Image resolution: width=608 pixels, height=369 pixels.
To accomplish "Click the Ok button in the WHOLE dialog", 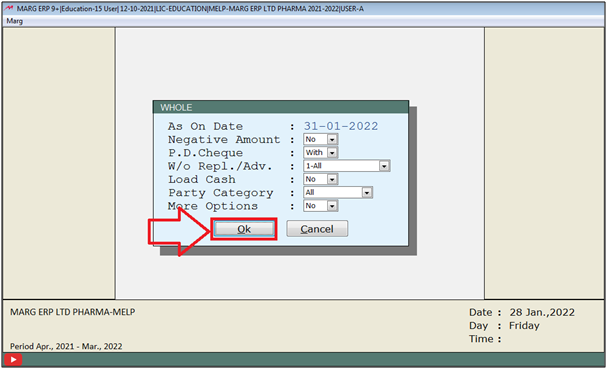I will 244,229.
